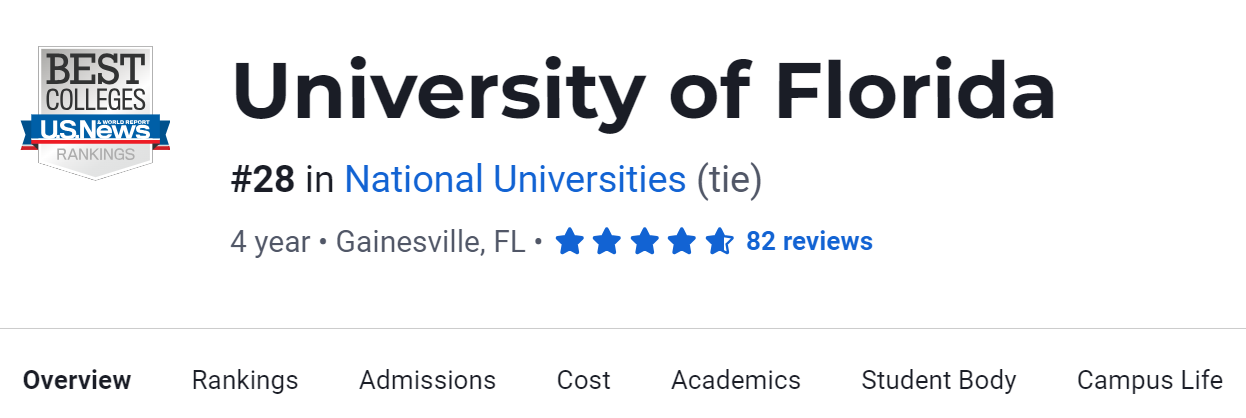This screenshot has width=1246, height=418.
Task: Switch to the Academics tab
Action: [x=736, y=380]
